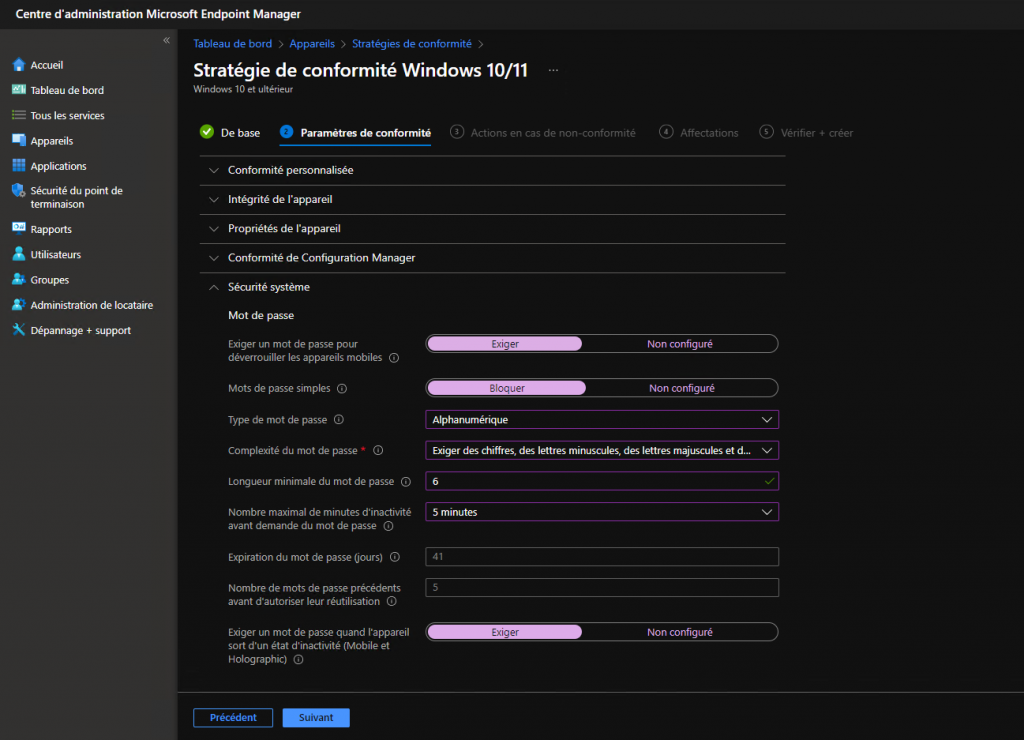Follow the Stratégies de conformité breadcrumb link
The height and width of the screenshot is (740, 1024).
412,44
